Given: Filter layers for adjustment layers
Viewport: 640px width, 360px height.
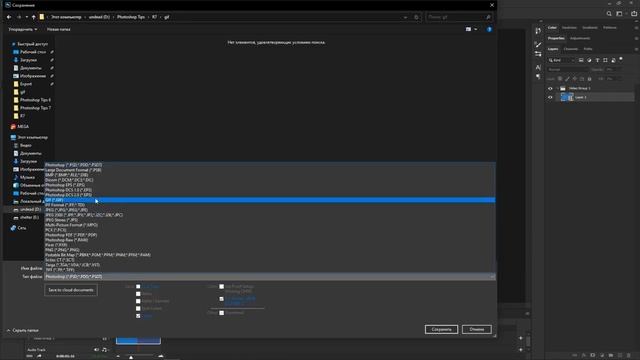Looking at the screenshot, I should 589,60.
